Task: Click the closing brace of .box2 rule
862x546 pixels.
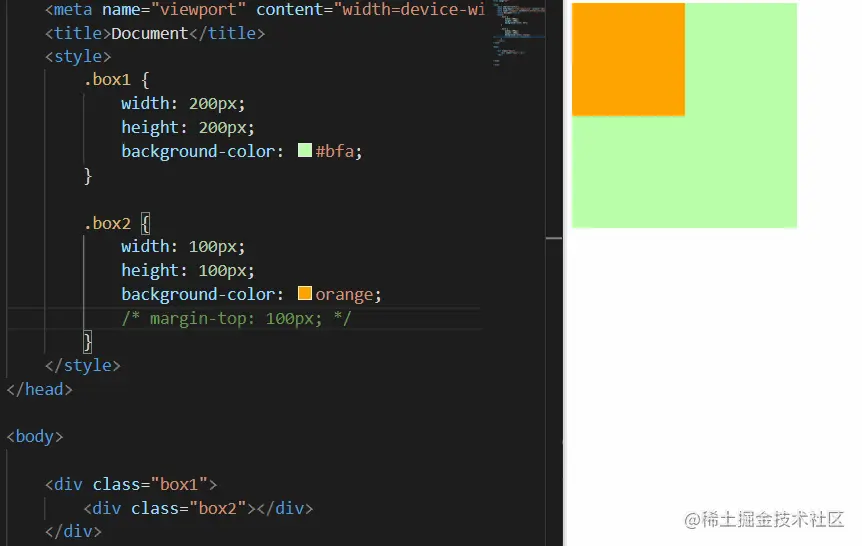Action: (87, 342)
